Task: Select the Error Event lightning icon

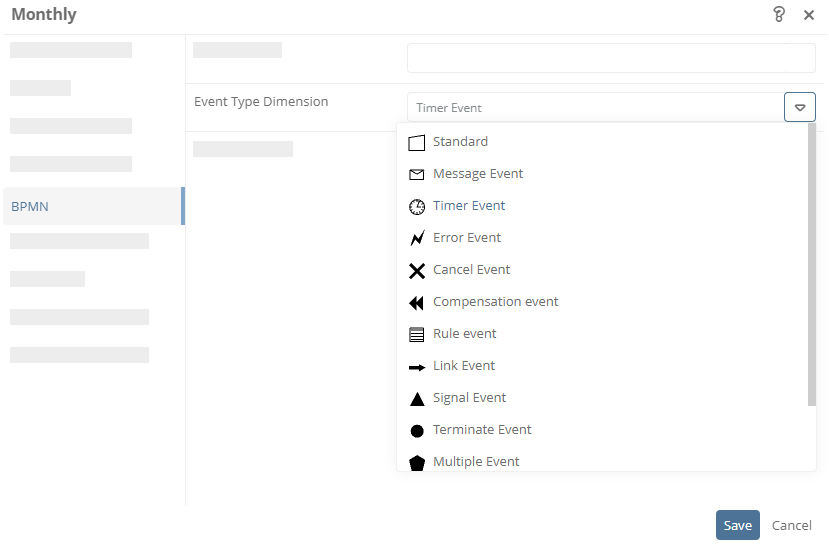Action: pyautogui.click(x=417, y=239)
